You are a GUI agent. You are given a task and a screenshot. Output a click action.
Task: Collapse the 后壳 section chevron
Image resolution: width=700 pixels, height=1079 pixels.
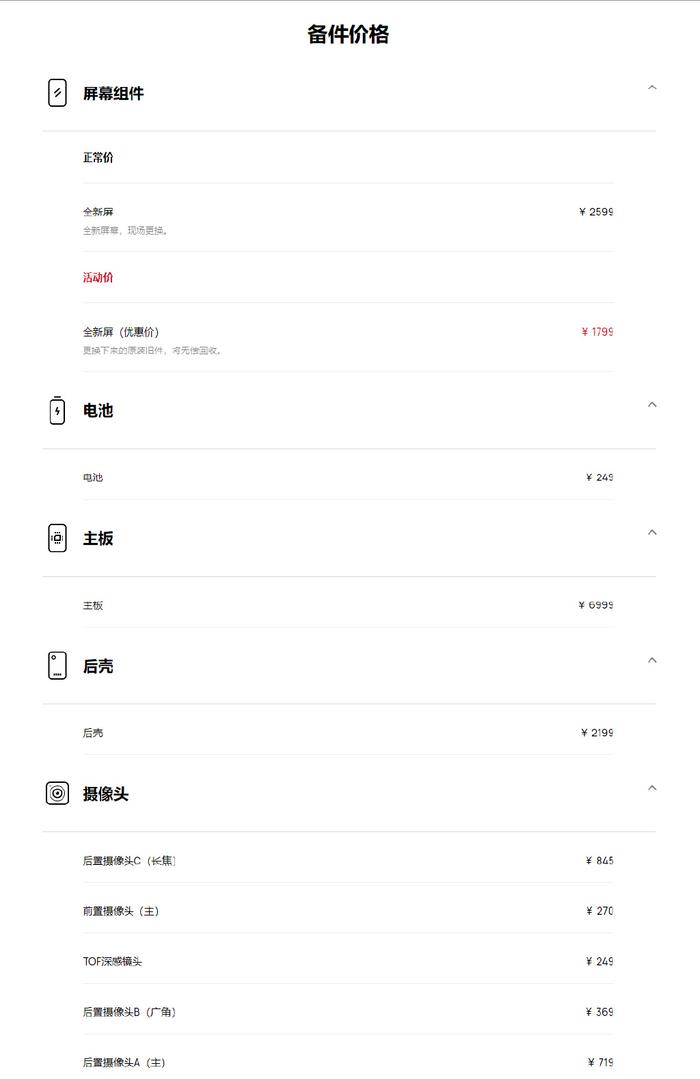pos(652,661)
